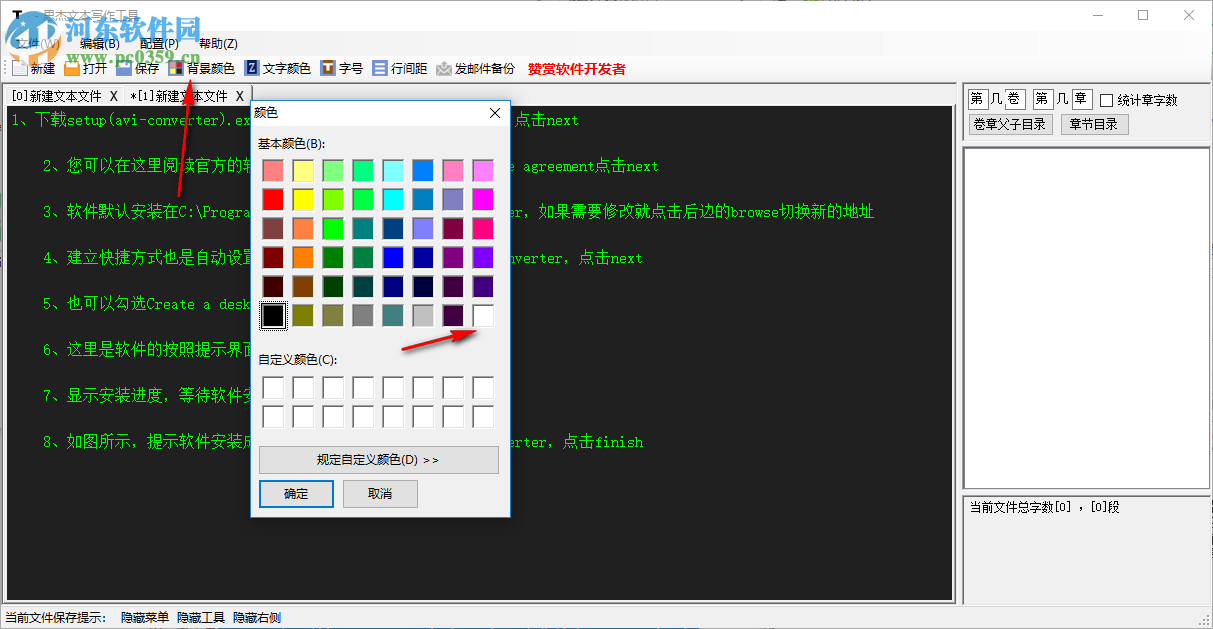
Task: Click the 章节目录 chapter directory button
Action: [1094, 124]
